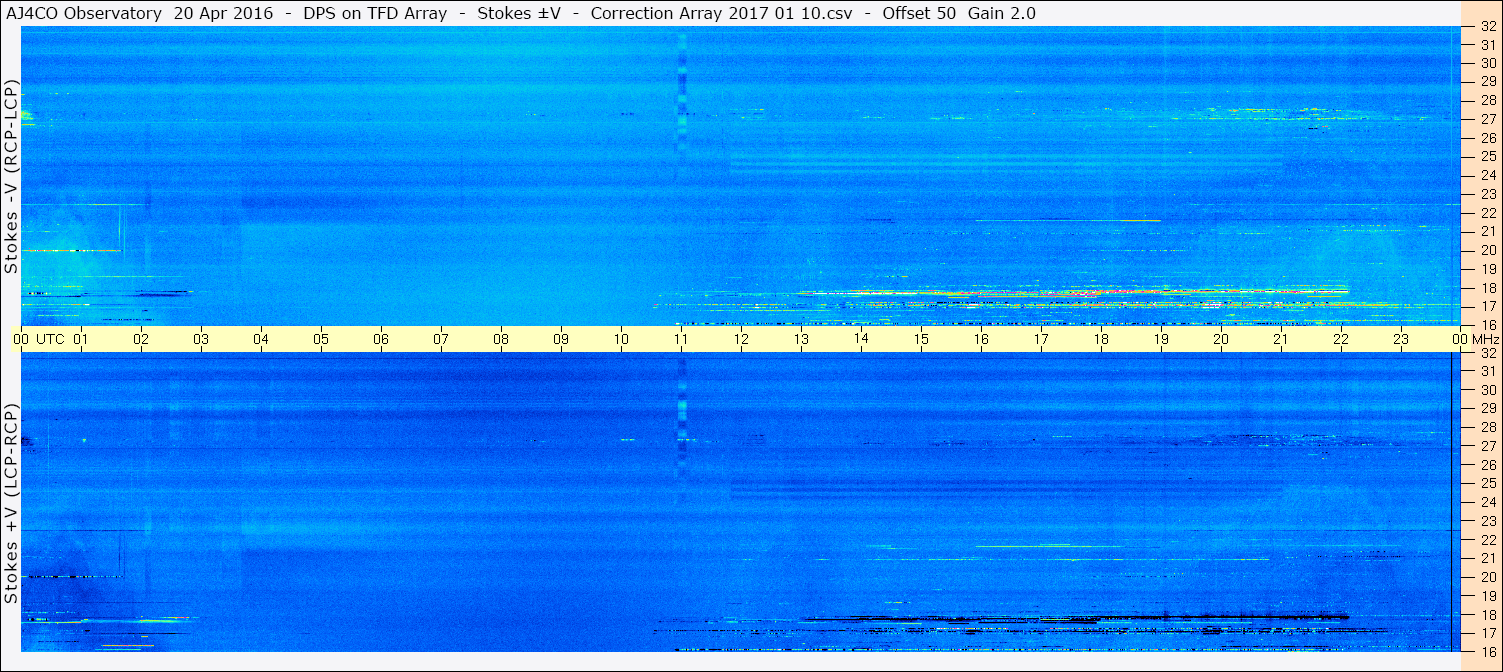
Task: Select the 05 hour marker on the time axis
Action: click(321, 339)
